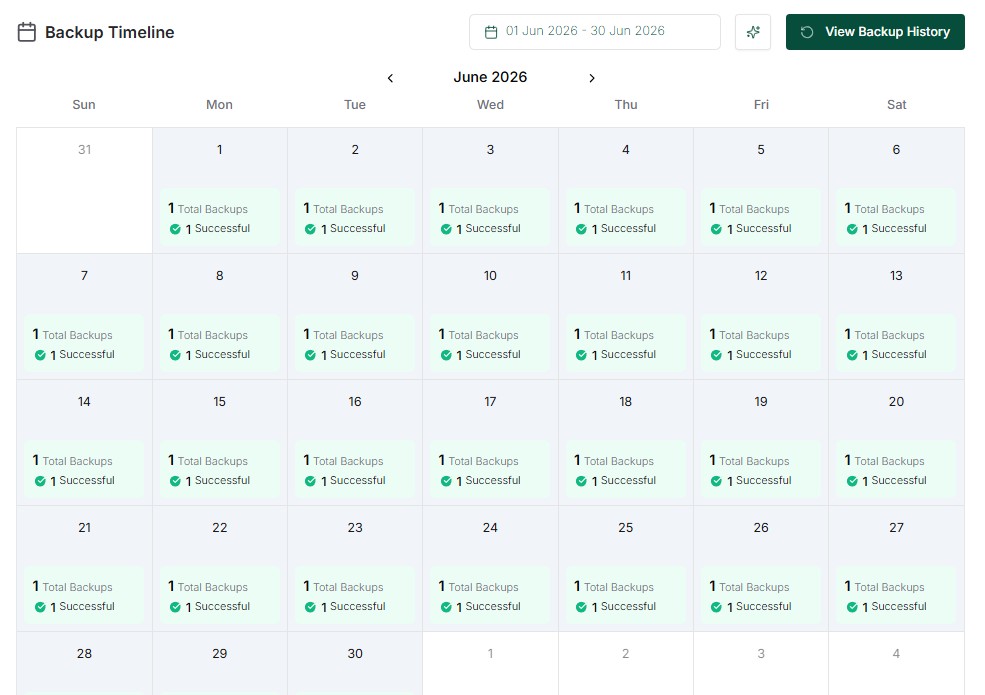Viewport: 985px width, 695px height.
Task: Select June 9 Total Backups card
Action: [x=354, y=344]
